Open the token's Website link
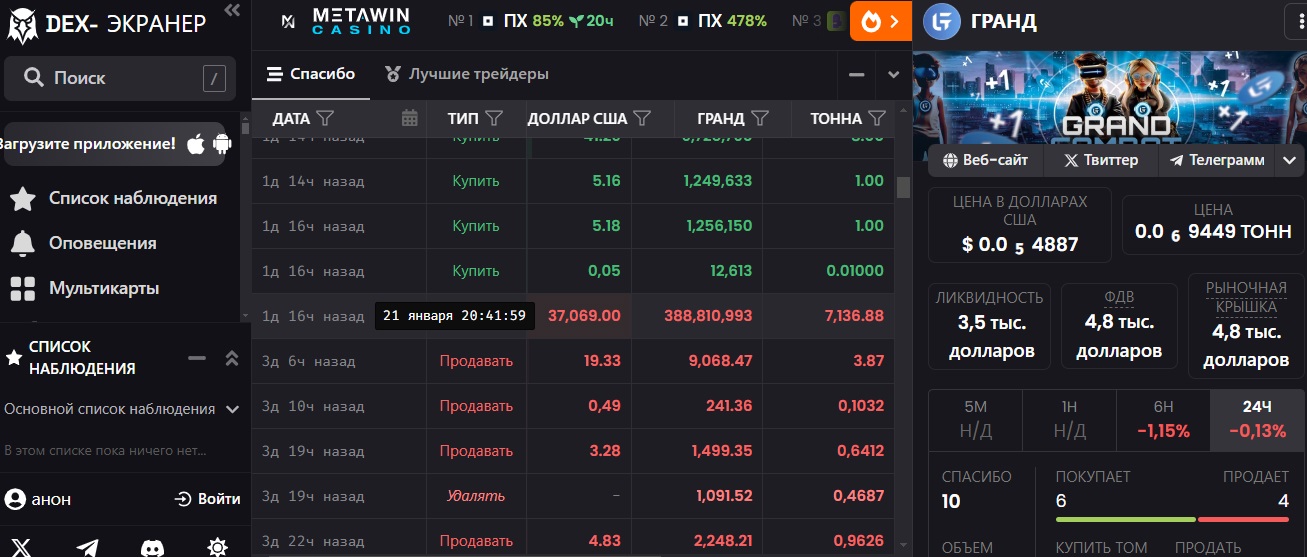Image resolution: width=1307 pixels, height=557 pixels. coord(985,160)
